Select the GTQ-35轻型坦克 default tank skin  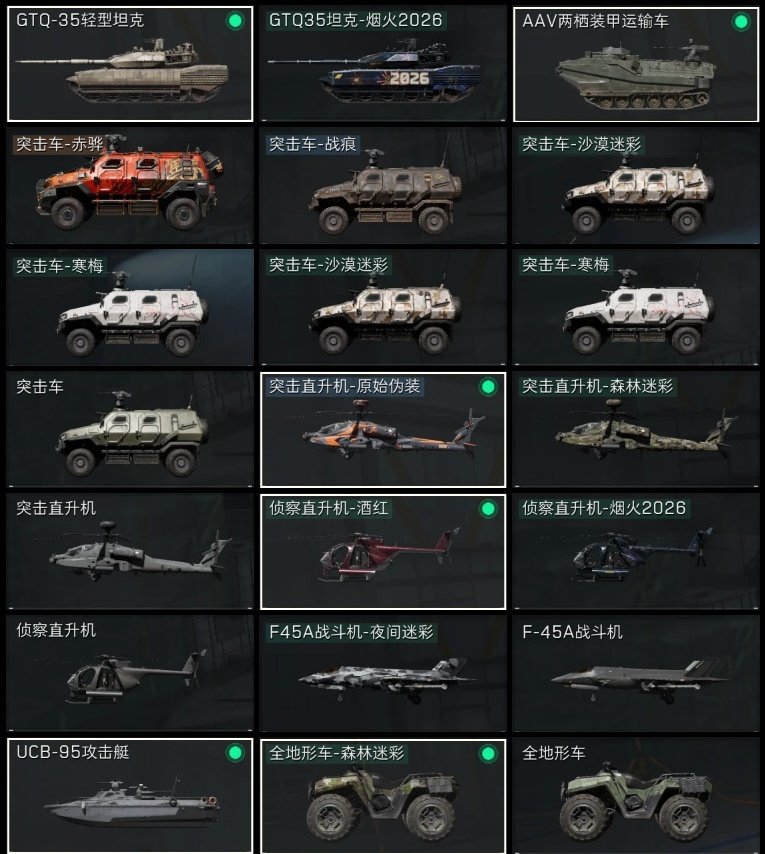coord(130,64)
